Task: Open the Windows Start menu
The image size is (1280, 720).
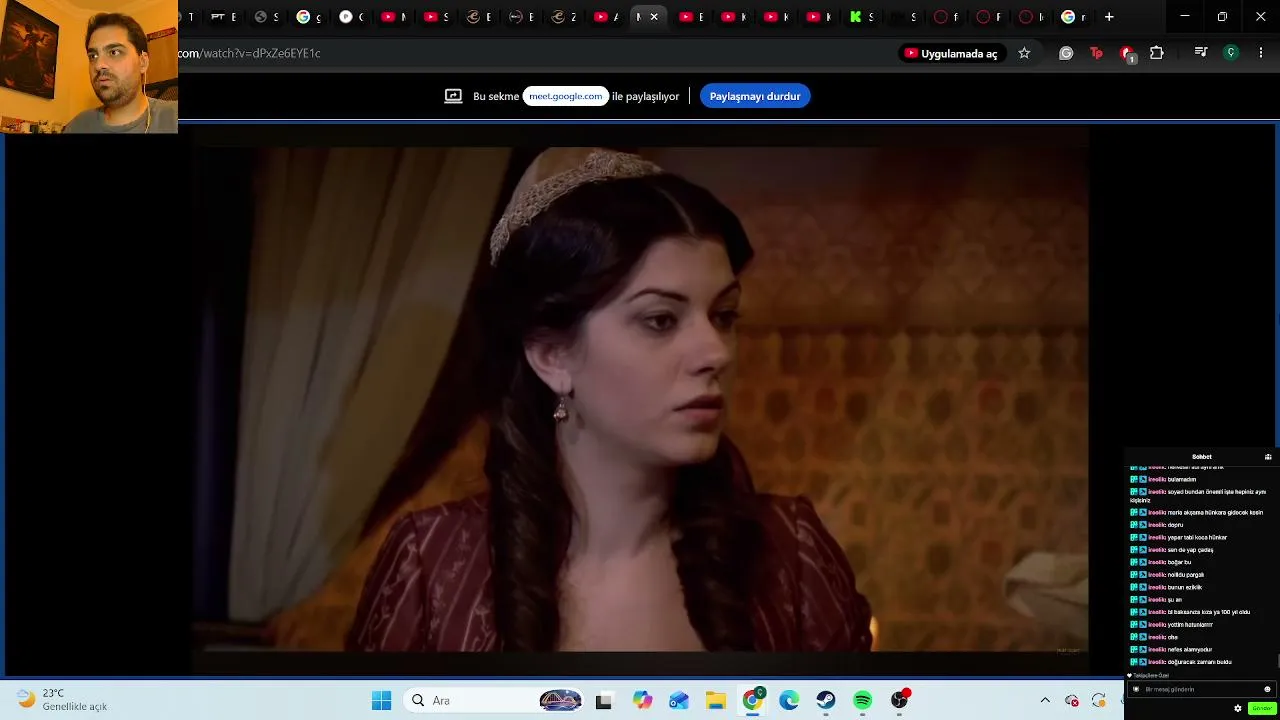Action: tap(381, 701)
